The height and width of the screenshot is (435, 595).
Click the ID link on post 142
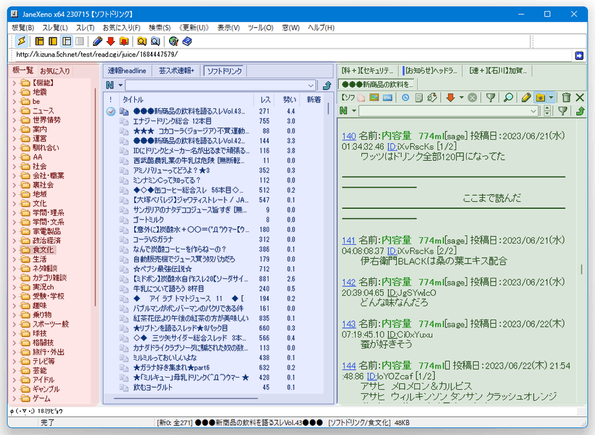click(392, 293)
